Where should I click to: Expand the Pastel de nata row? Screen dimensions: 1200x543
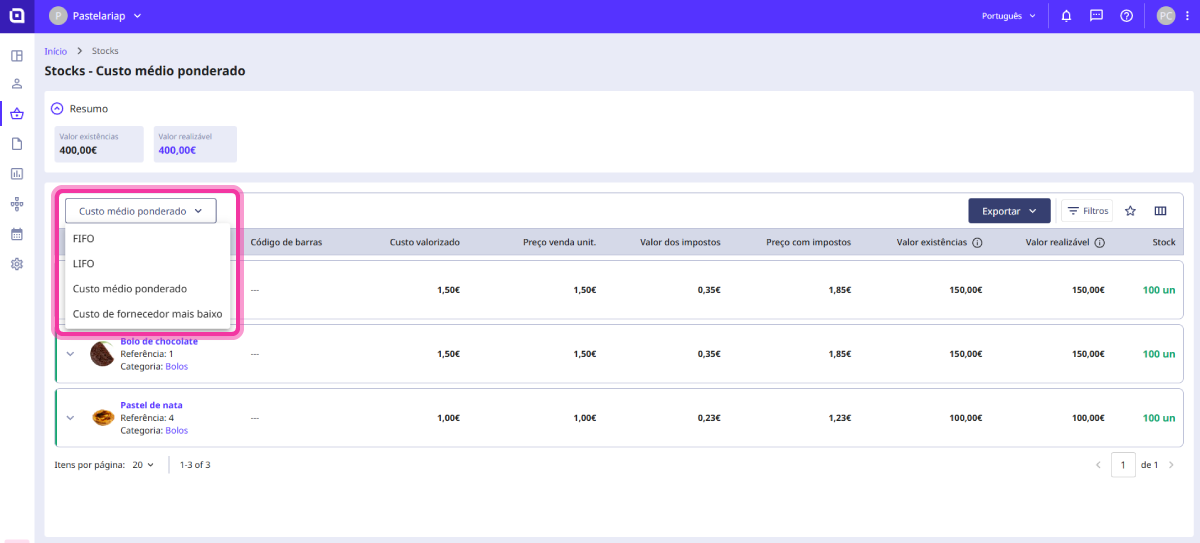click(x=70, y=418)
